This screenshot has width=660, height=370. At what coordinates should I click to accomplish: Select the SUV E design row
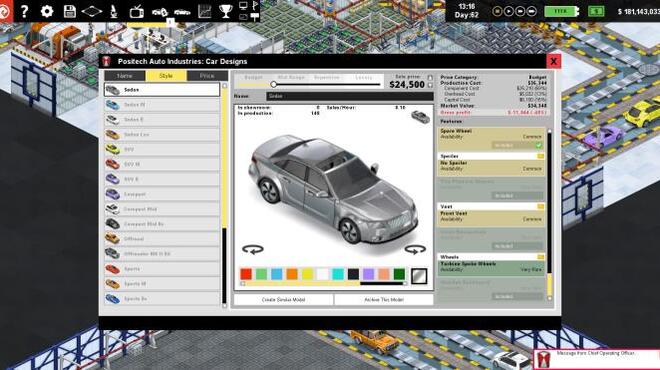pos(162,179)
